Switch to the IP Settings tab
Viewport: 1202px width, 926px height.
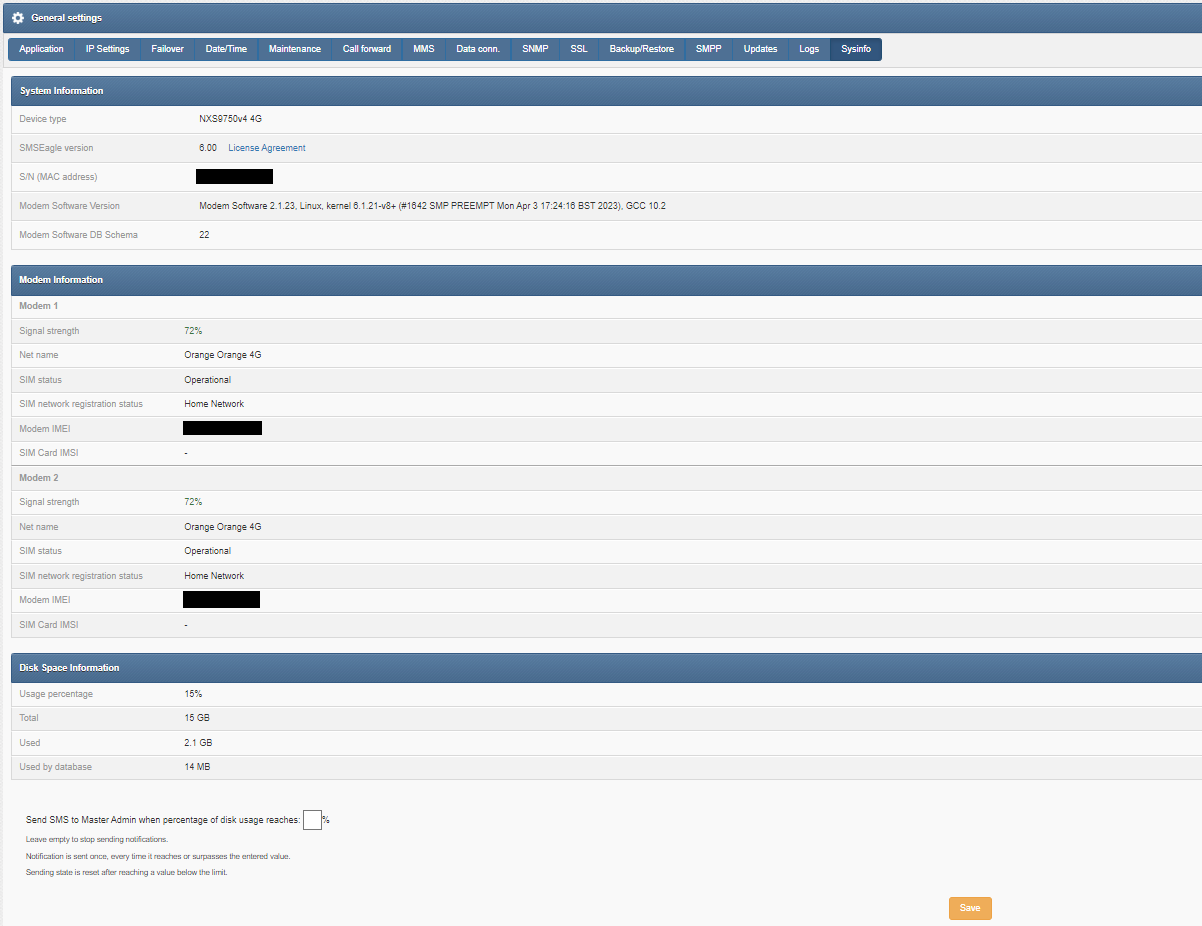(107, 49)
